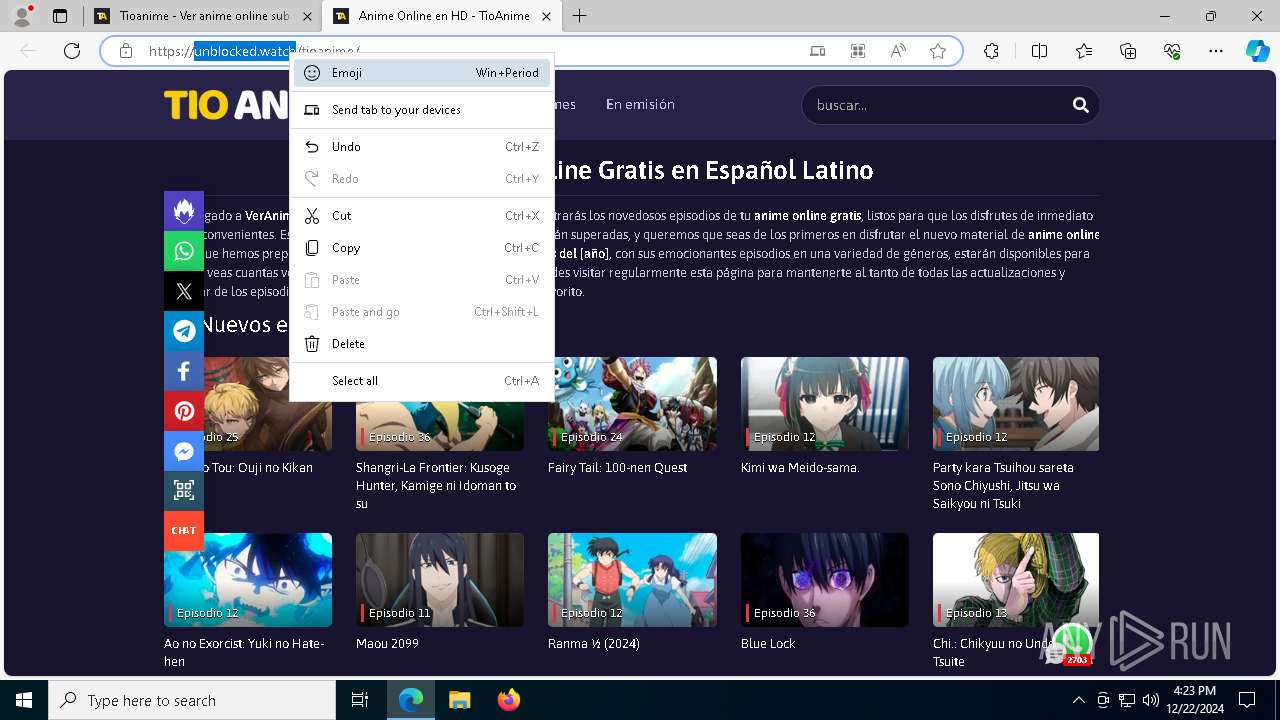Open Fairy Tail Episodio 24 thumbnail
The width and height of the screenshot is (1280, 720).
tap(632, 404)
